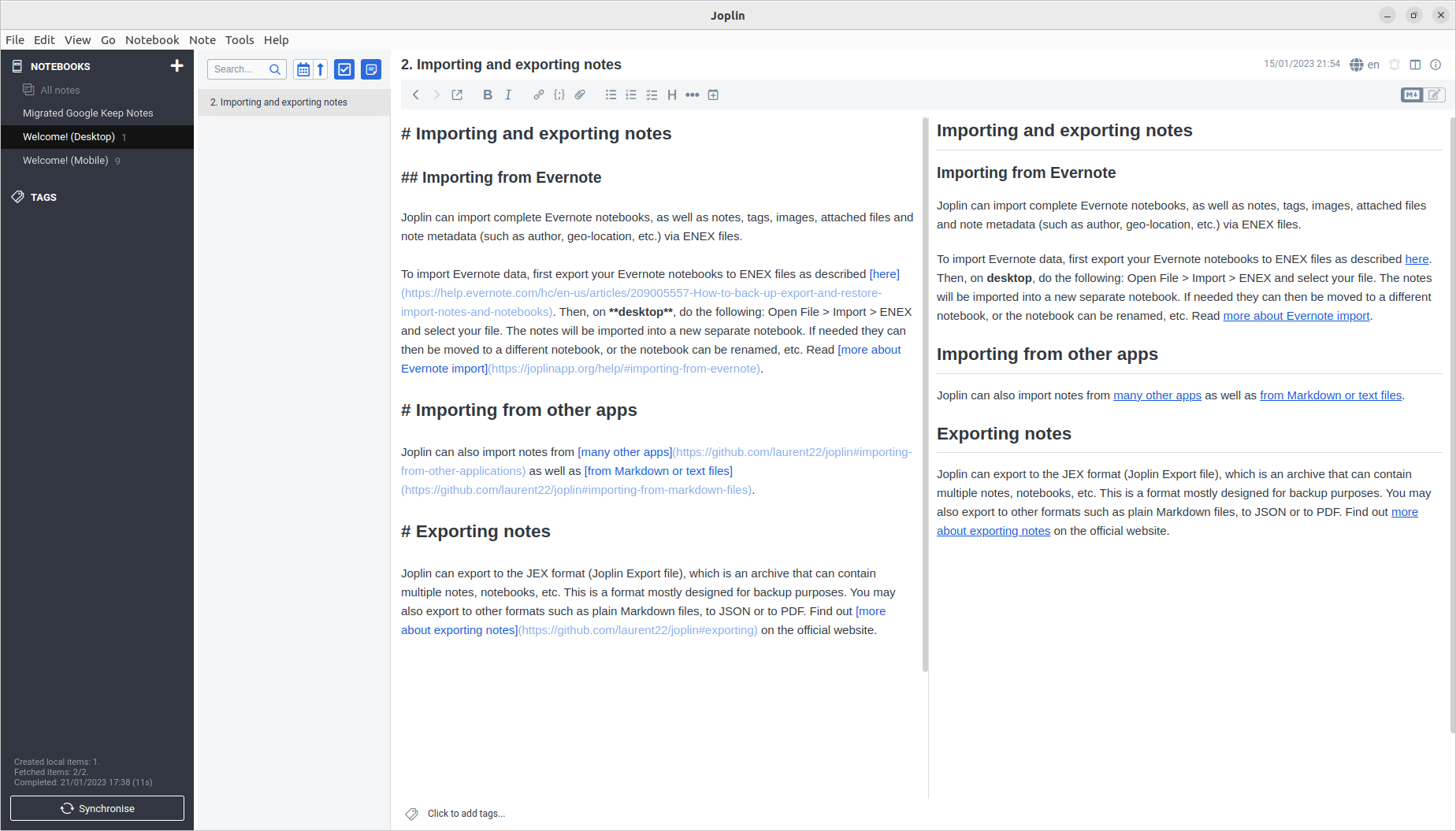
Task: Click the preview pane vertical scrollbar
Action: [1452, 425]
